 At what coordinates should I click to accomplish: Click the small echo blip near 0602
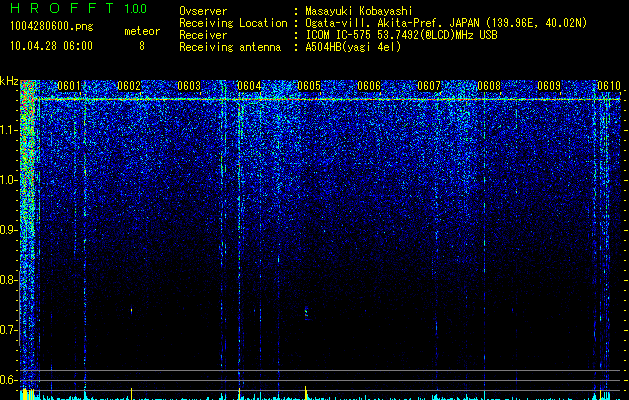(131, 310)
